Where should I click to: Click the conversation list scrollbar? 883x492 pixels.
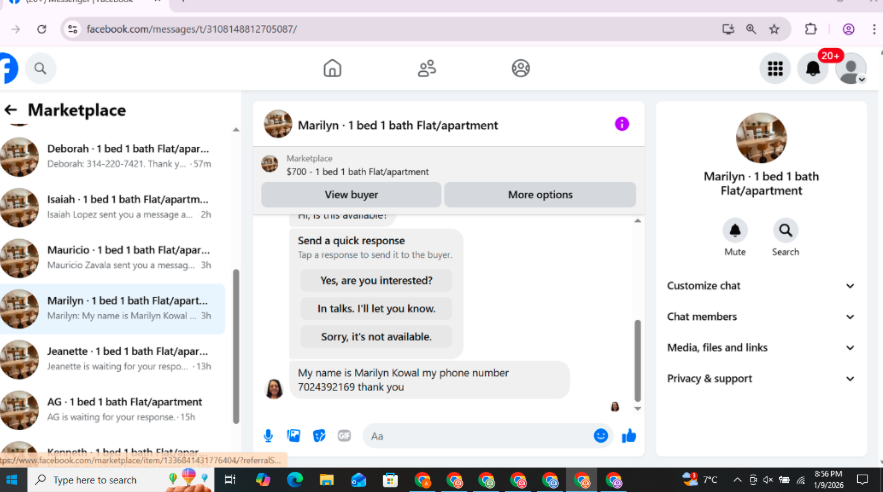point(236,346)
